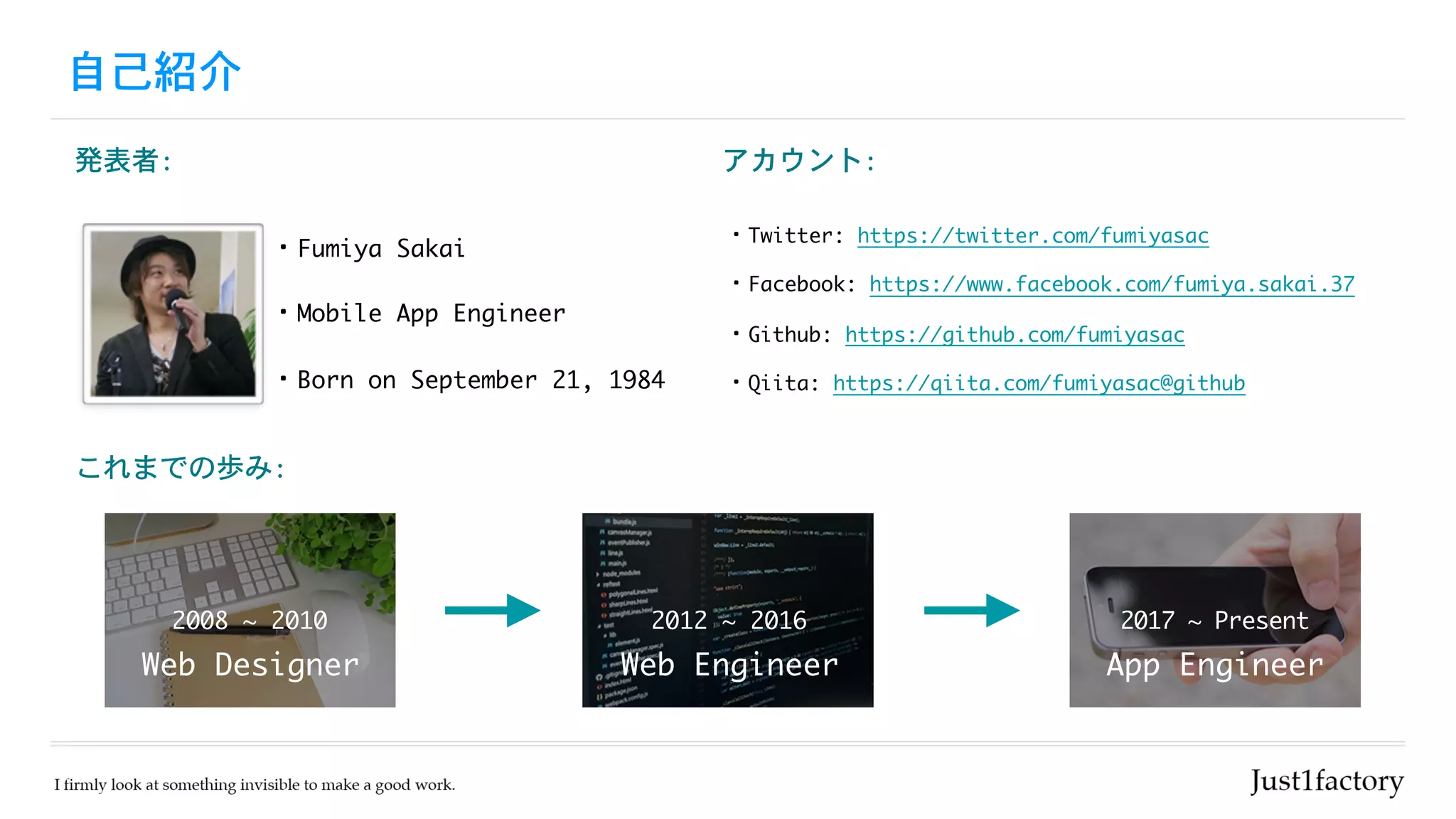The image size is (1456, 819).
Task: Click the Mobile App Engineer bullet
Action: click(431, 314)
